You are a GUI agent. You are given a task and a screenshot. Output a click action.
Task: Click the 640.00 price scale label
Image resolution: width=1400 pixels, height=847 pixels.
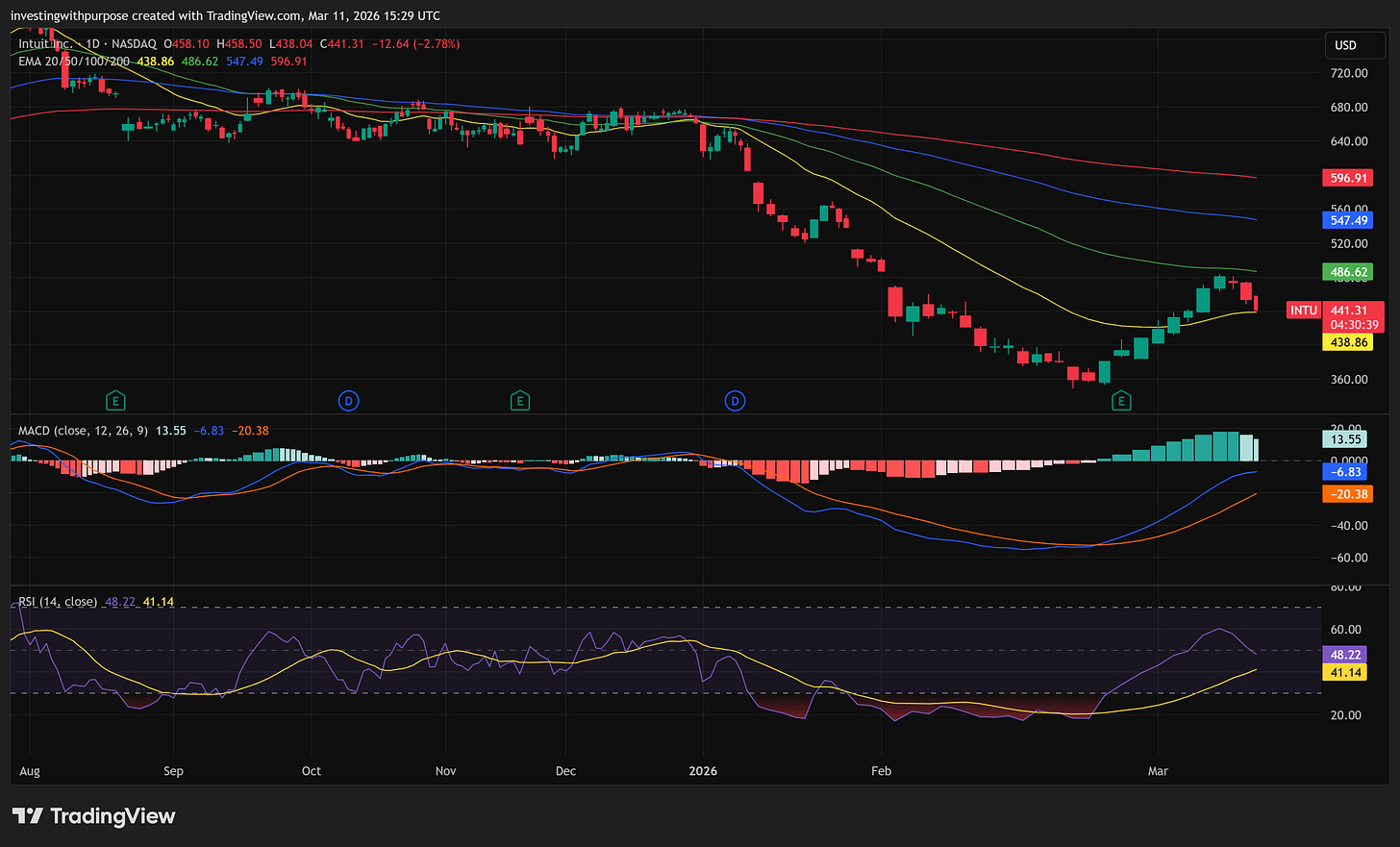[1349, 141]
